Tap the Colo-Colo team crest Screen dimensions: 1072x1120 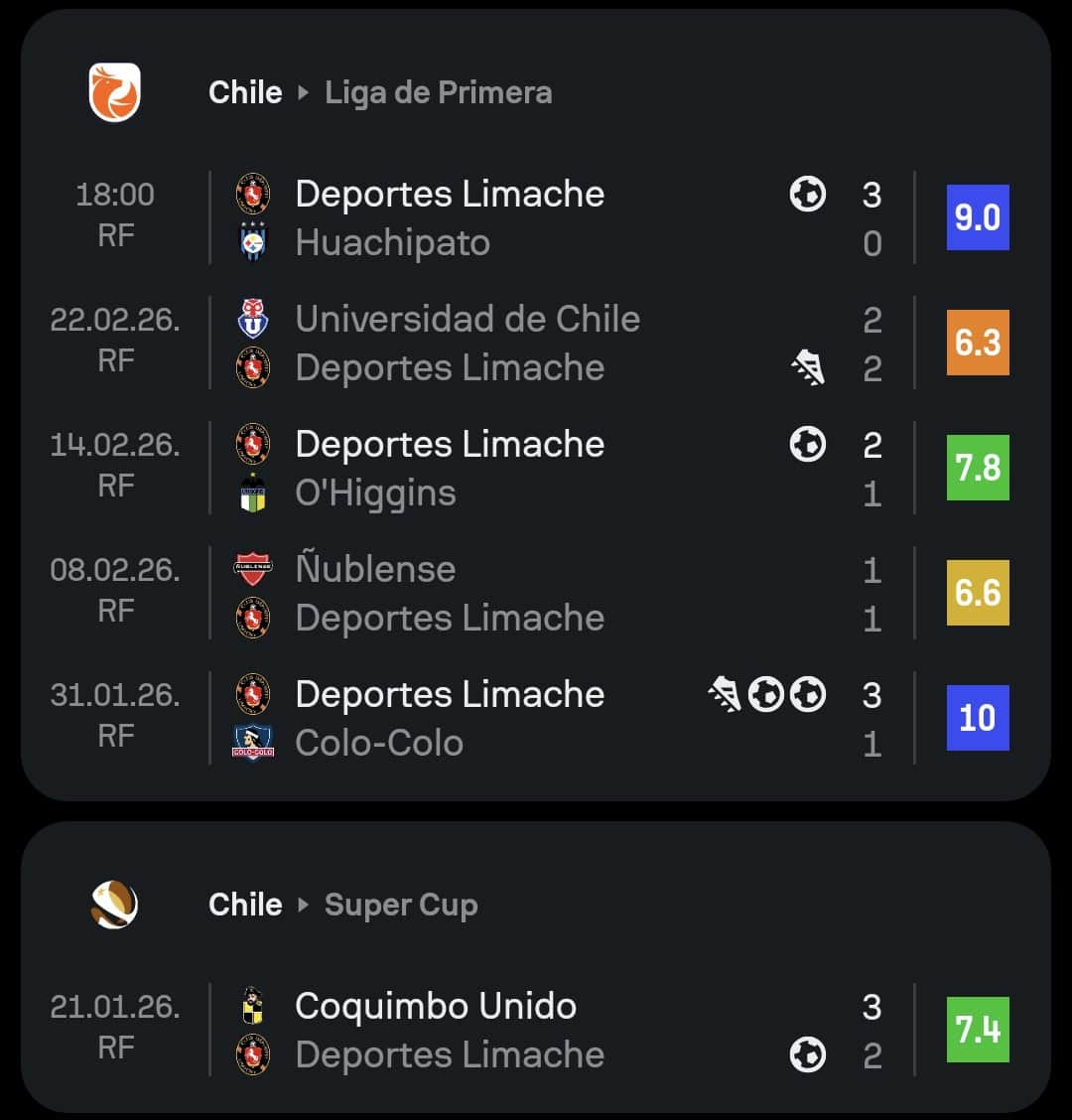253,743
